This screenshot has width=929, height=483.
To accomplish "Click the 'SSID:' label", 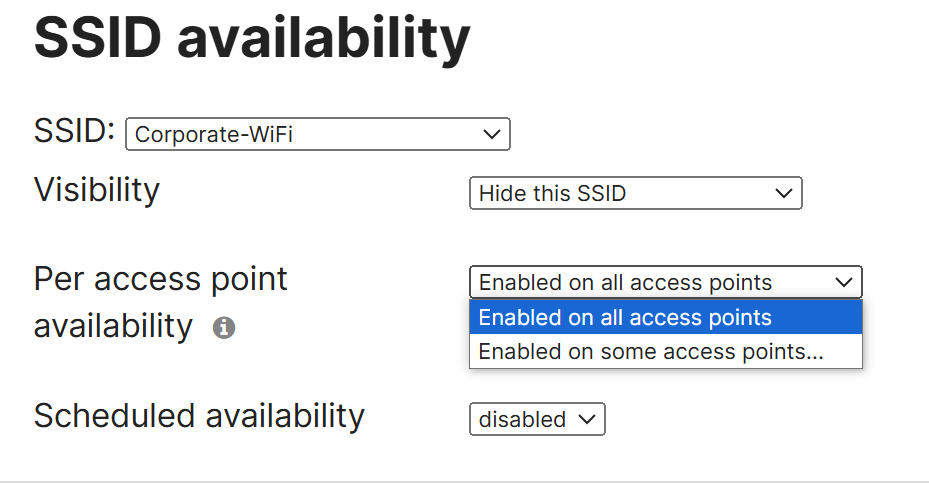I will click(74, 130).
